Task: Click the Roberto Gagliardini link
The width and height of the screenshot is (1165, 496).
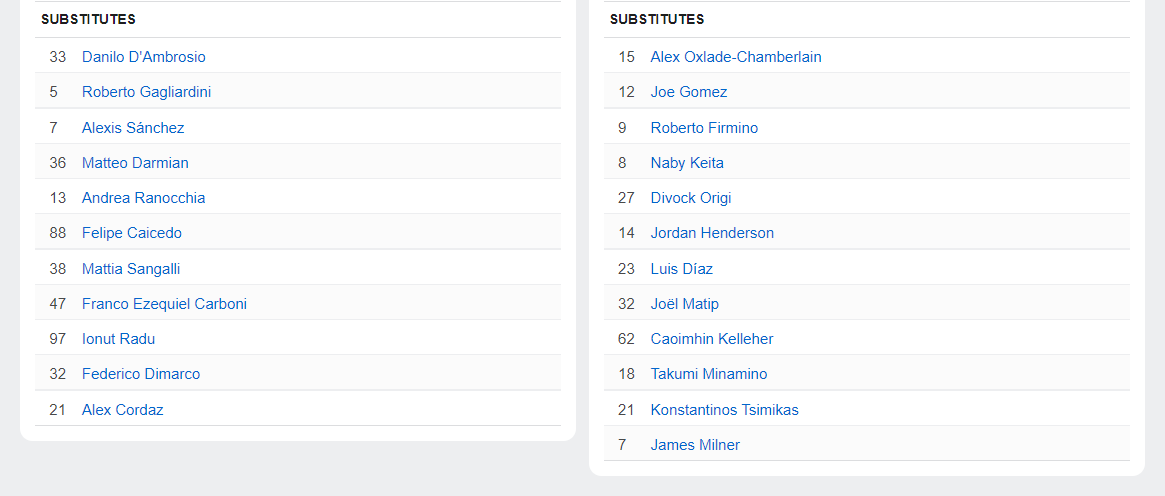Action: [146, 92]
